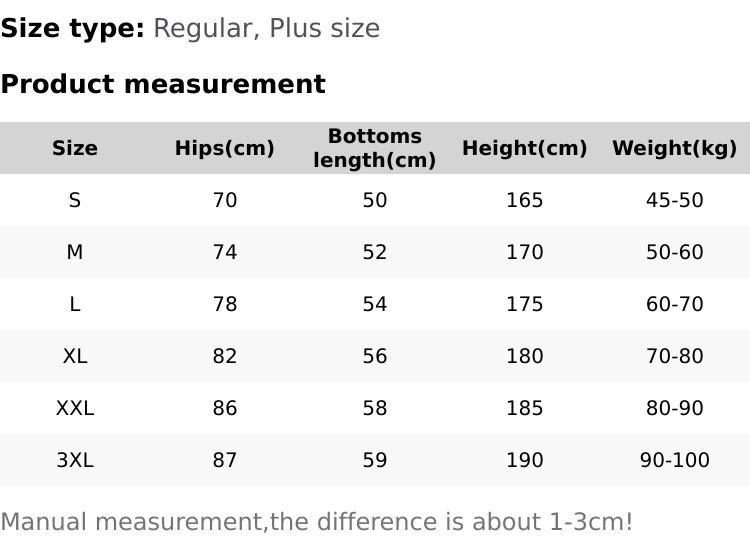750x558 pixels.
Task: Click the Bottoms length(cm) column header
Action: point(375,148)
